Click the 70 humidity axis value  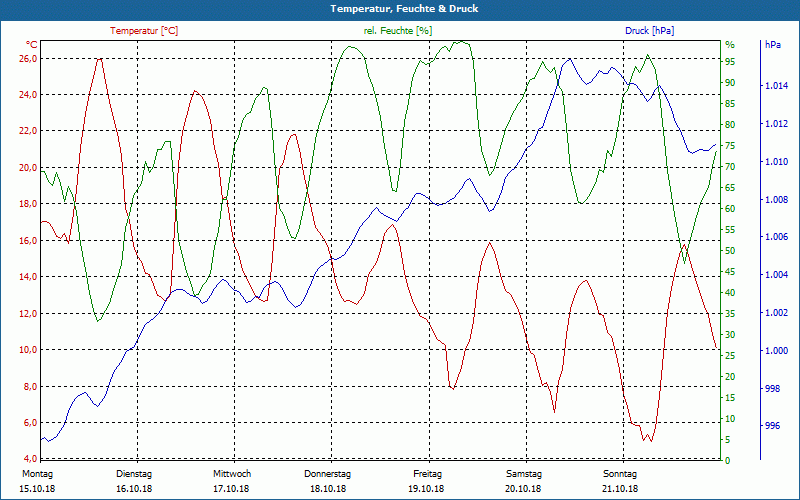coord(730,167)
